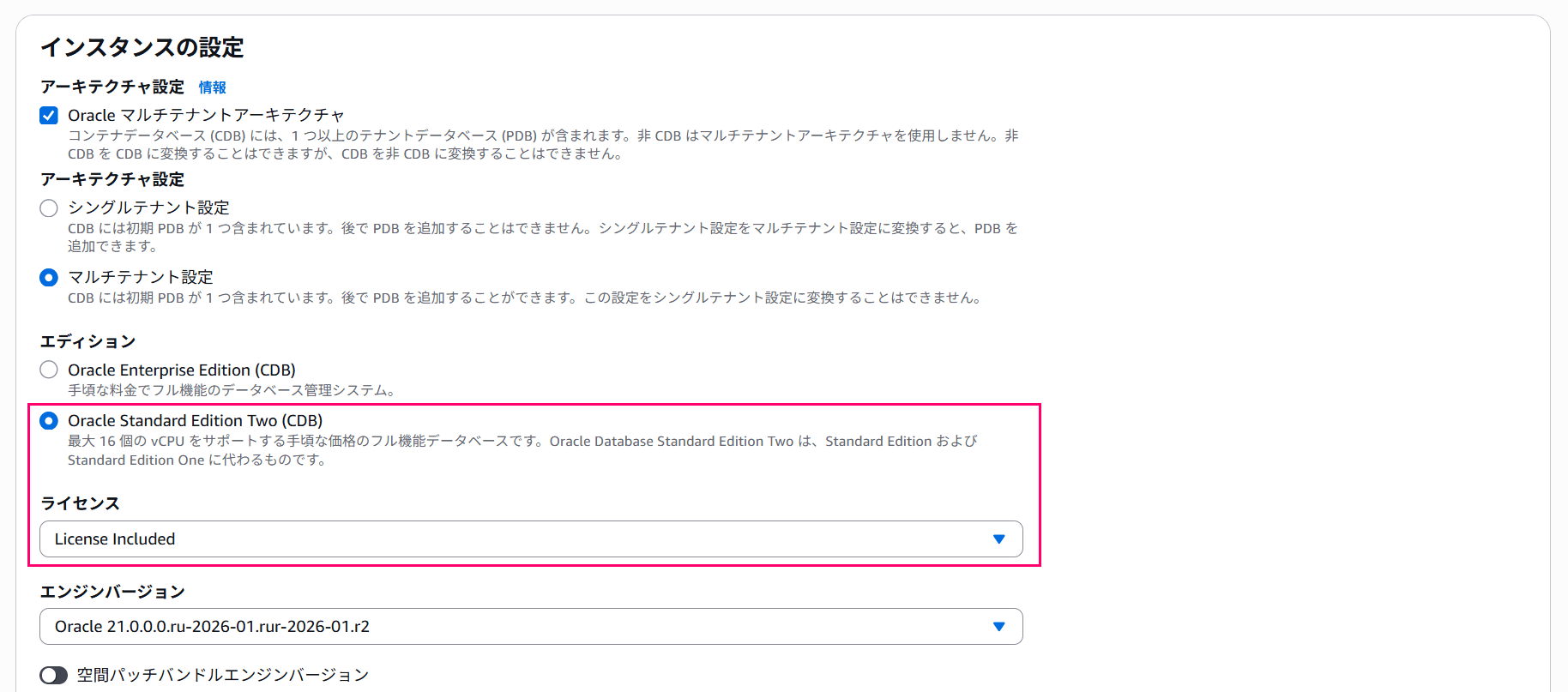
Task: Click the エンジンバージョン field label
Action: point(112,592)
